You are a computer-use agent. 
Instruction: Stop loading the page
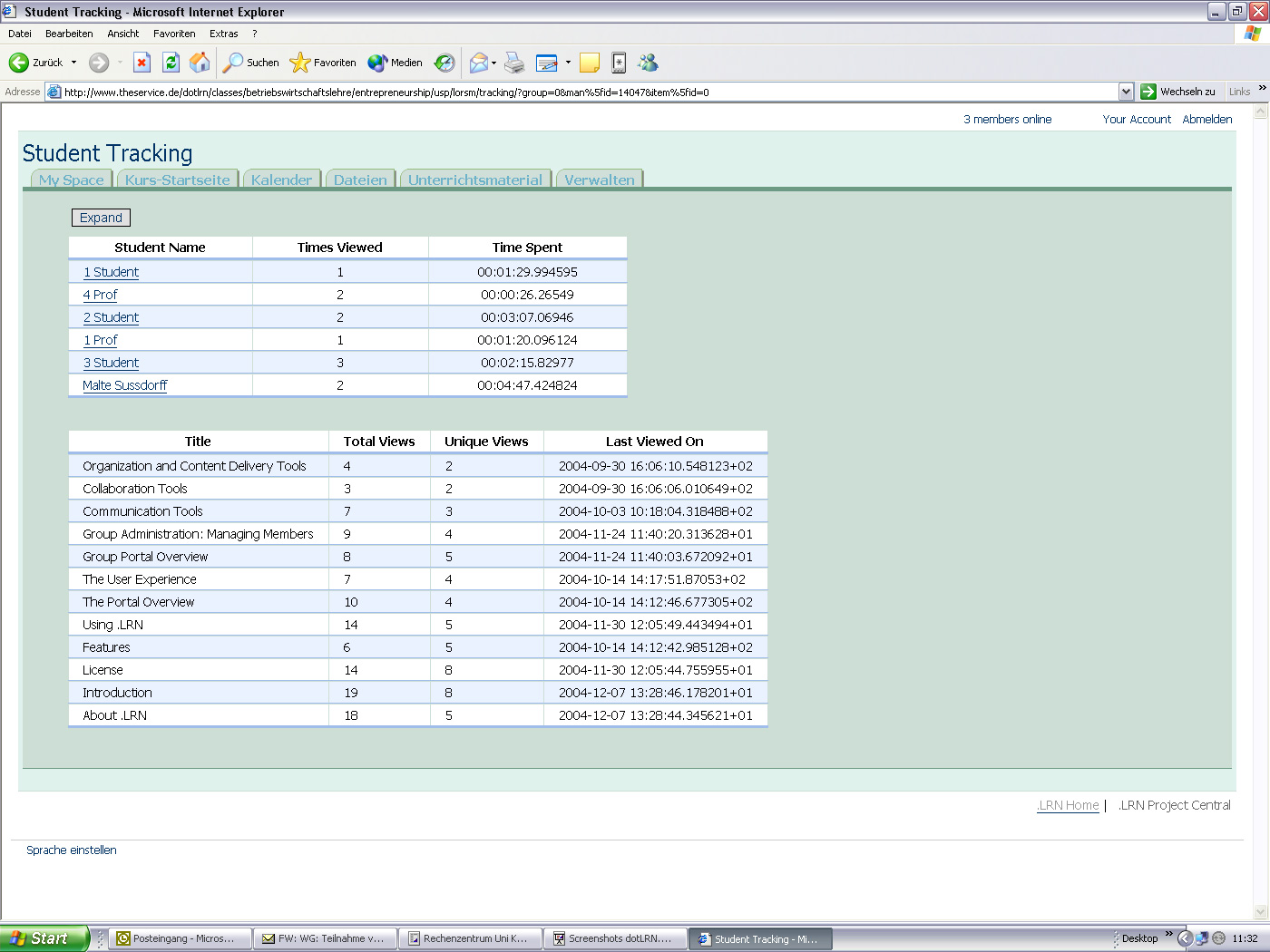click(x=142, y=63)
